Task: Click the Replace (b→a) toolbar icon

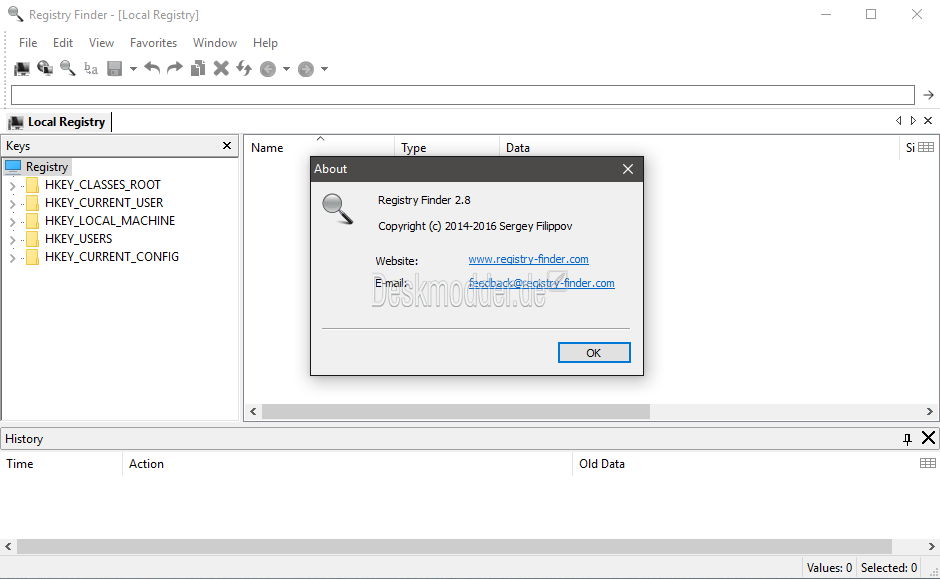Action: click(x=91, y=68)
